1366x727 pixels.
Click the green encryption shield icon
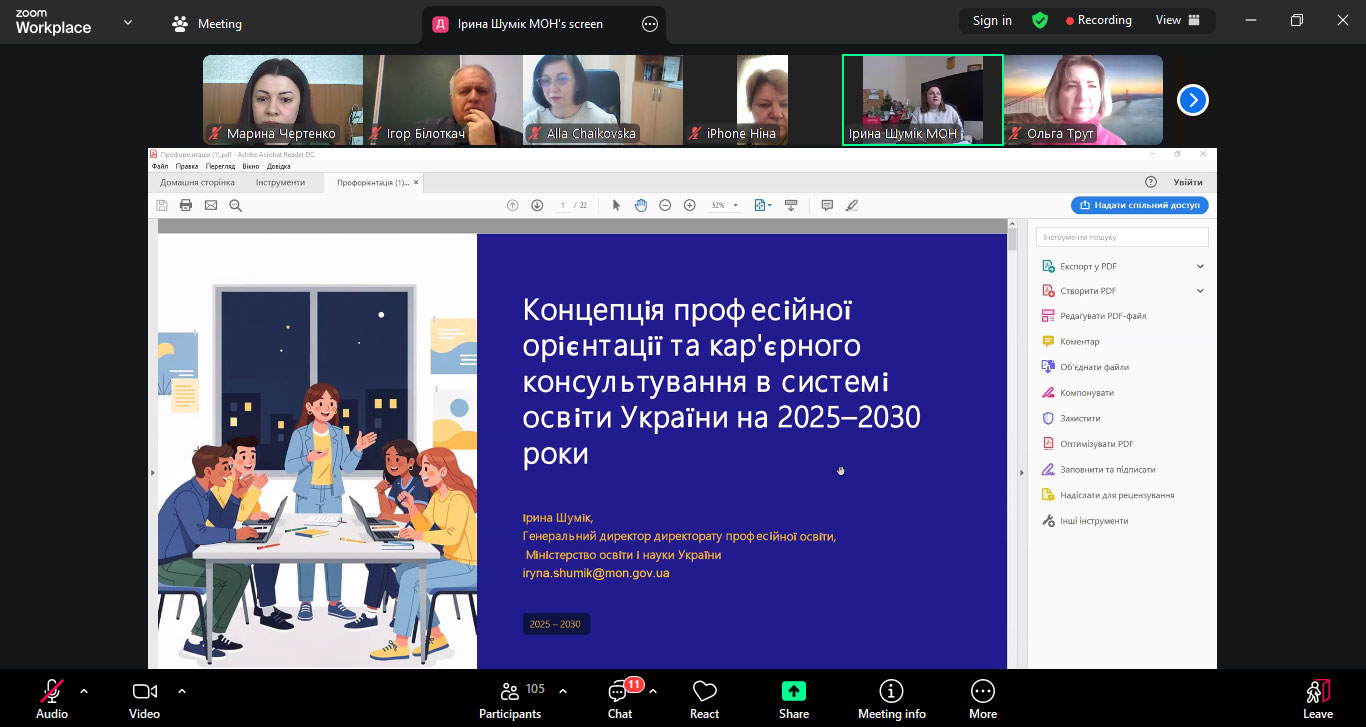[x=1040, y=21]
